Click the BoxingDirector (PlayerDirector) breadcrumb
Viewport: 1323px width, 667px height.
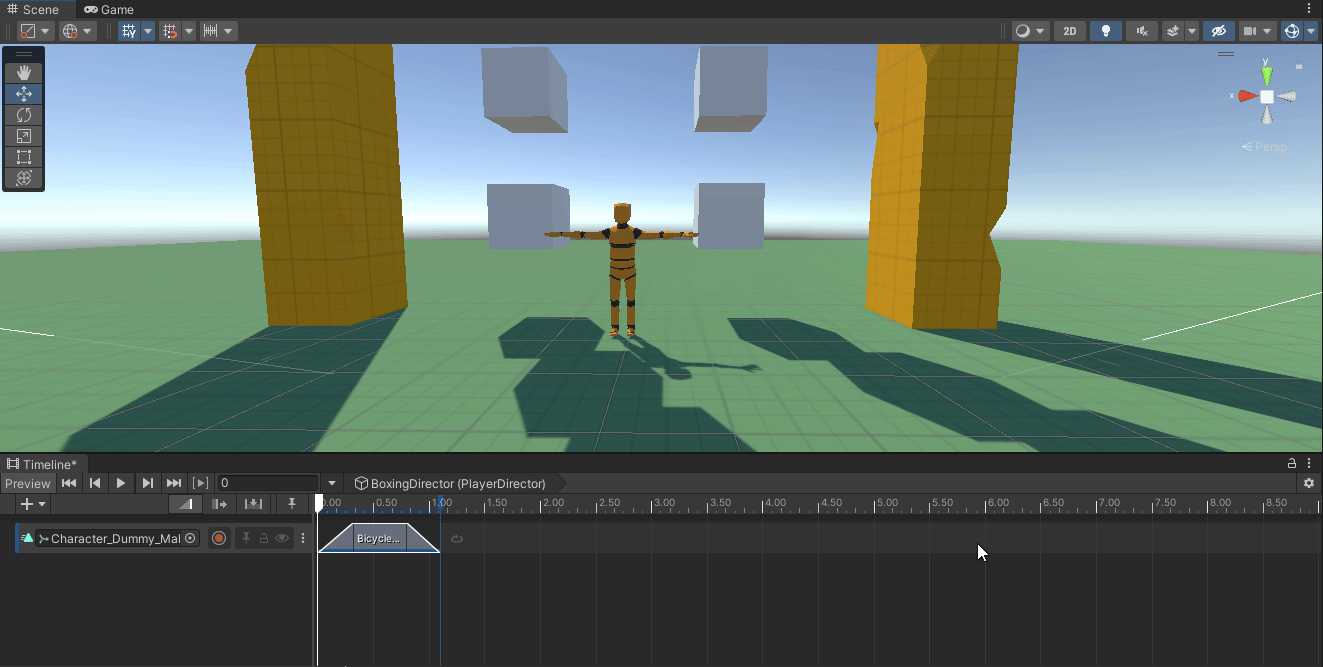pos(448,483)
